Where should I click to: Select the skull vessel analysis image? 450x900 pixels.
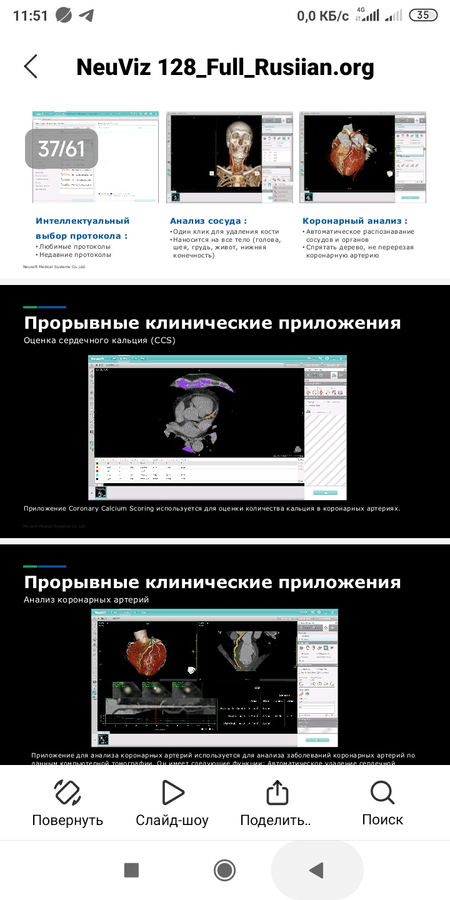tap(229, 157)
